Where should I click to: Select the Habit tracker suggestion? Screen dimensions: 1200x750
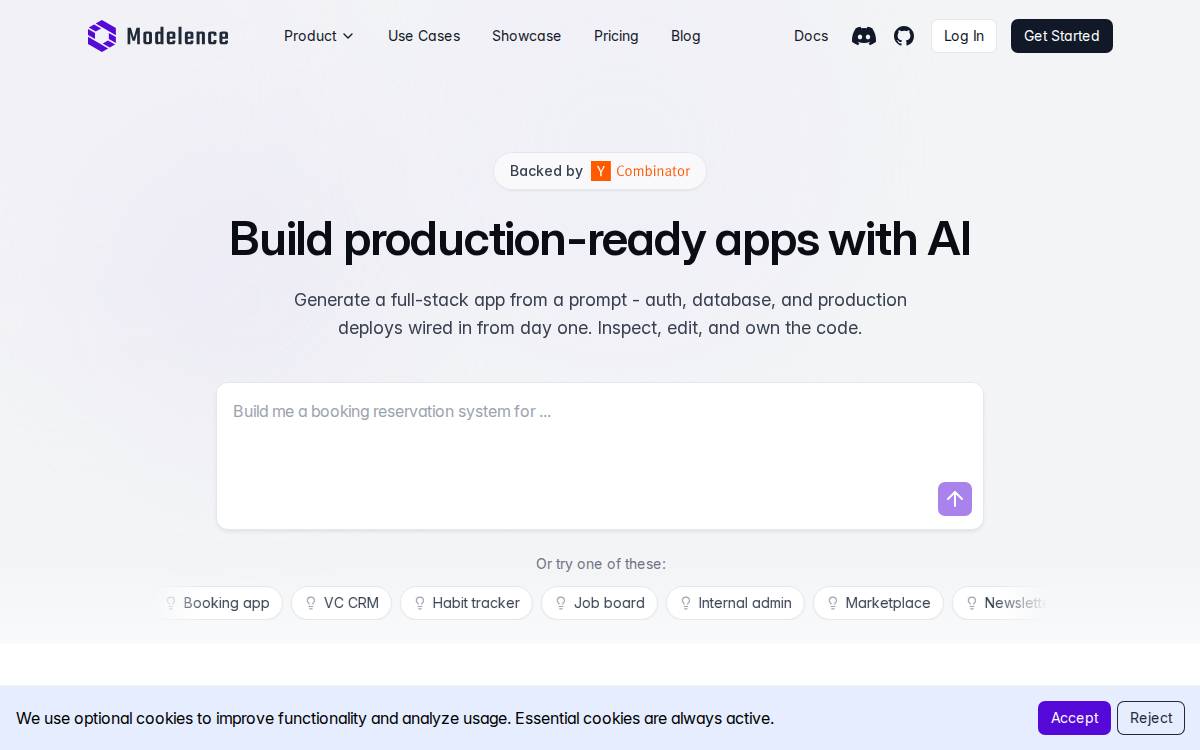(466, 603)
